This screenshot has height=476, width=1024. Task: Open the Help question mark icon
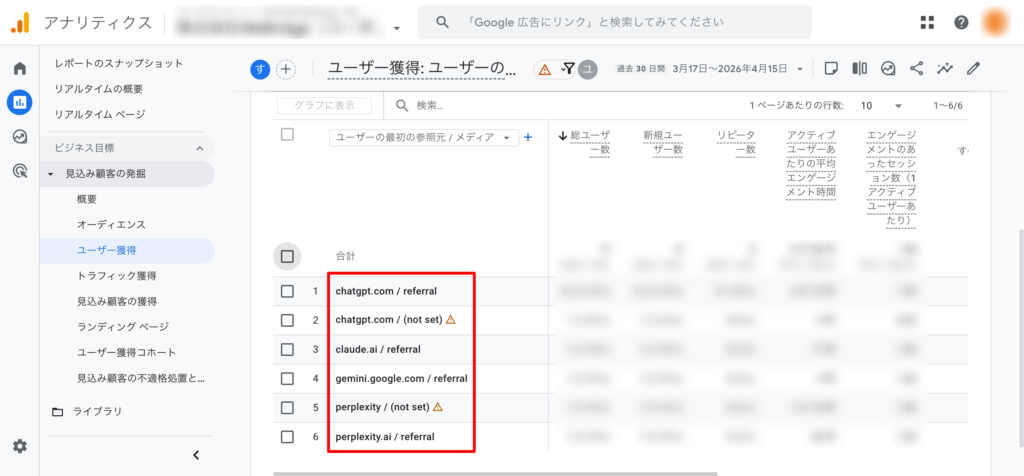point(961,22)
